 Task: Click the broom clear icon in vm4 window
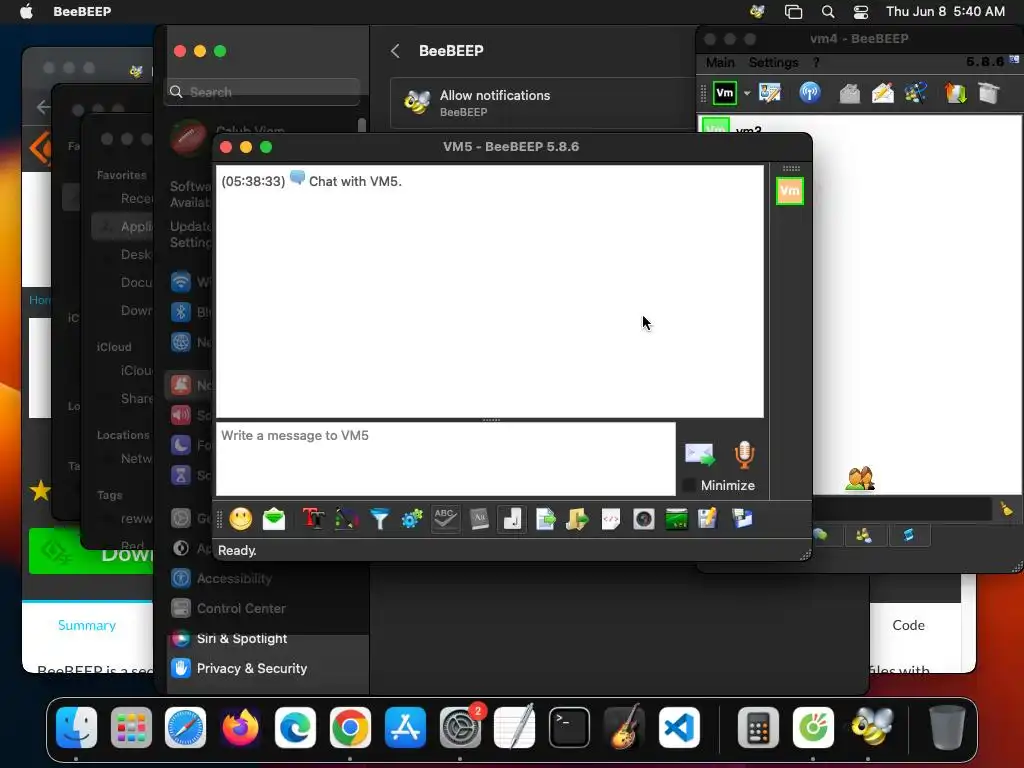[1006, 509]
